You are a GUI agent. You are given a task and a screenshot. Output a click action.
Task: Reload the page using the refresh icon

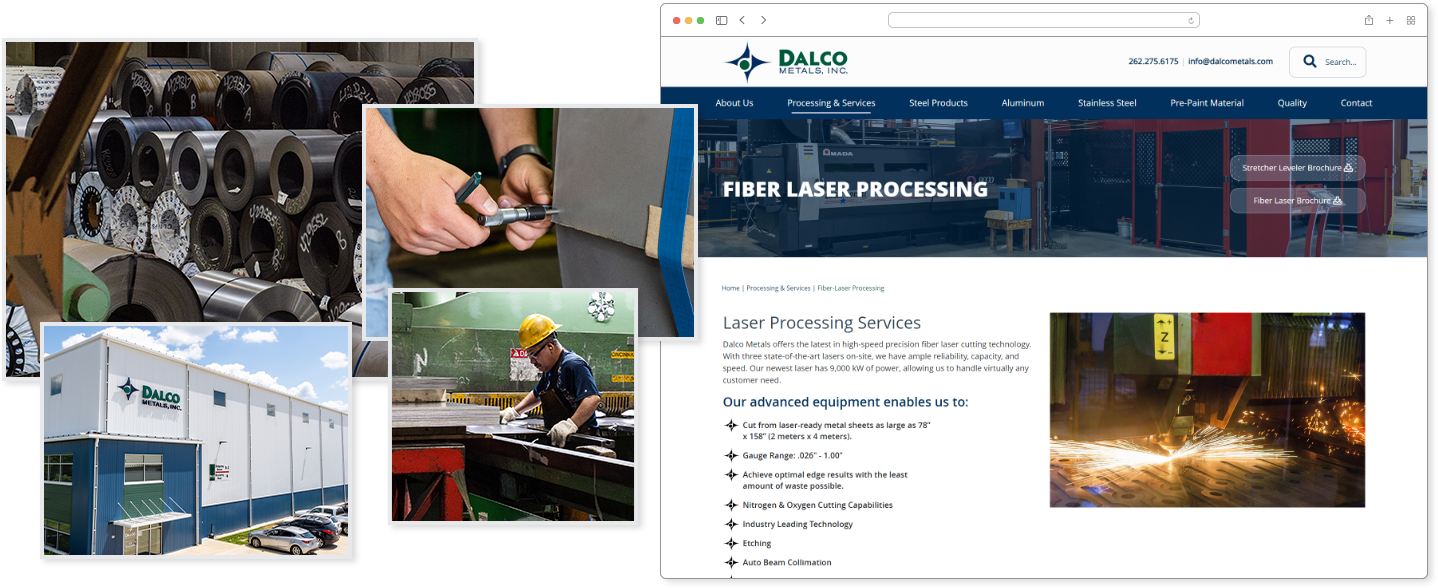[1189, 19]
